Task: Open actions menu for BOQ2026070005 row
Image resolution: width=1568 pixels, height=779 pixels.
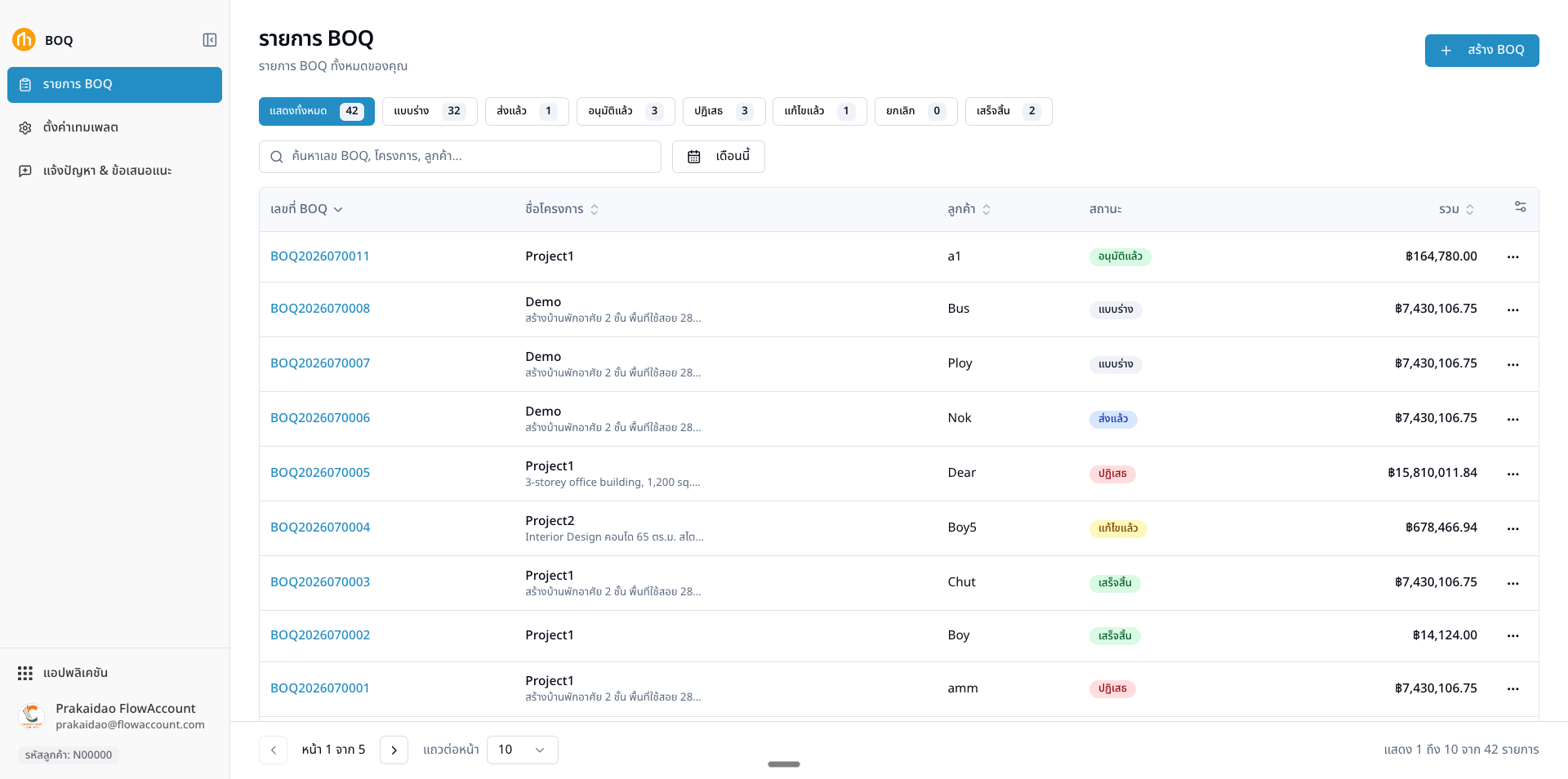Action: tap(1512, 474)
